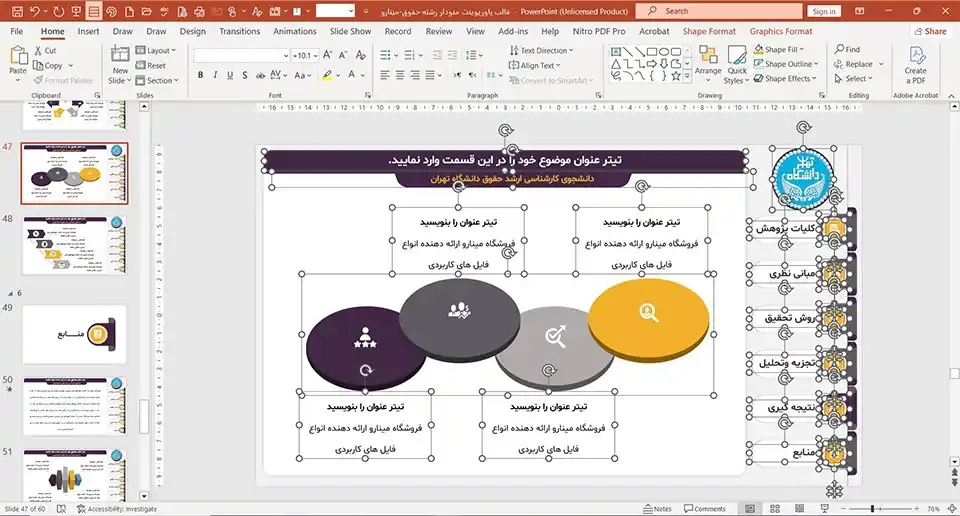Toggle strikethrough text
The height and width of the screenshot is (516, 960).
[x=260, y=75]
